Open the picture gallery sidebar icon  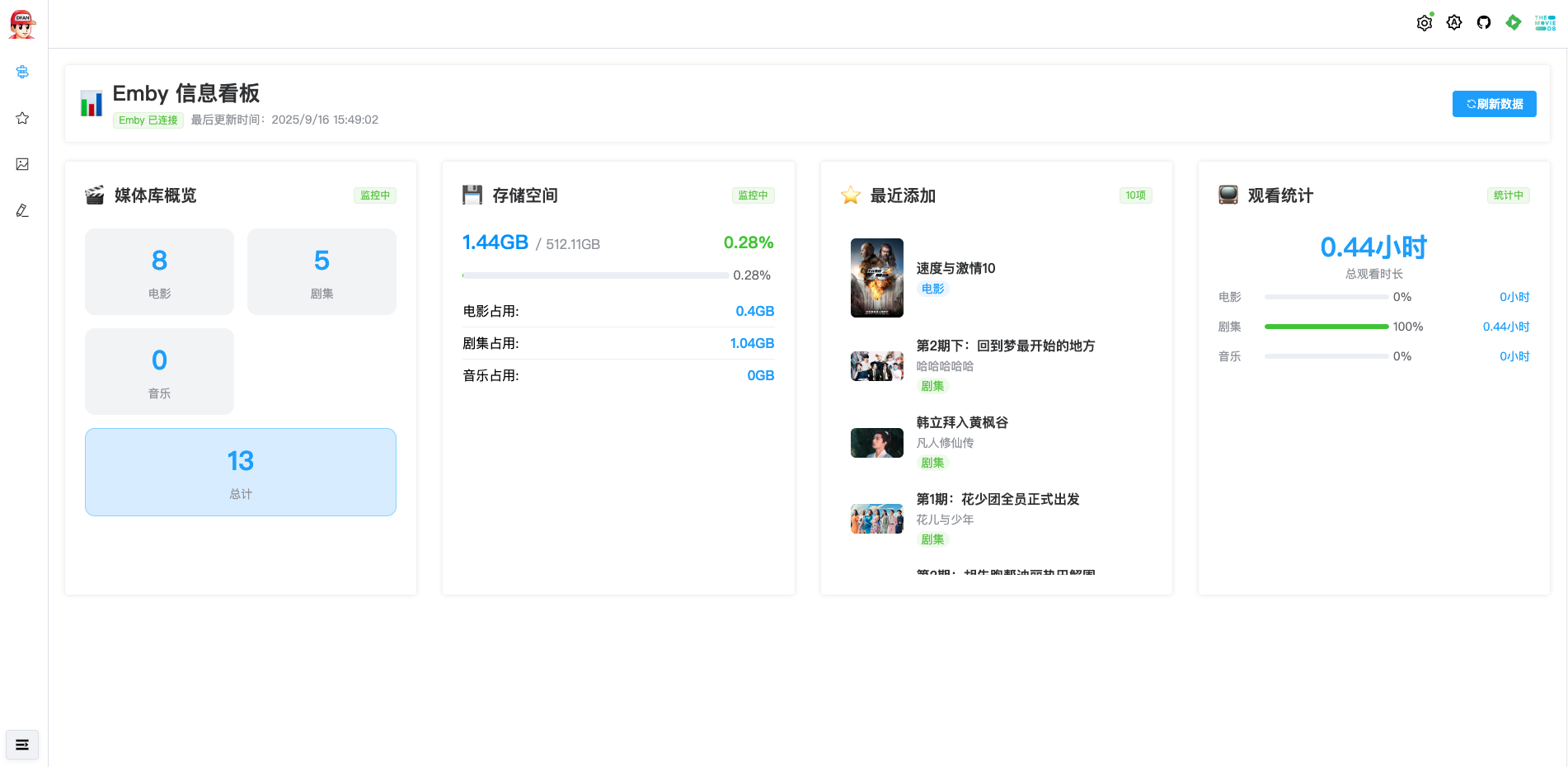[x=22, y=164]
